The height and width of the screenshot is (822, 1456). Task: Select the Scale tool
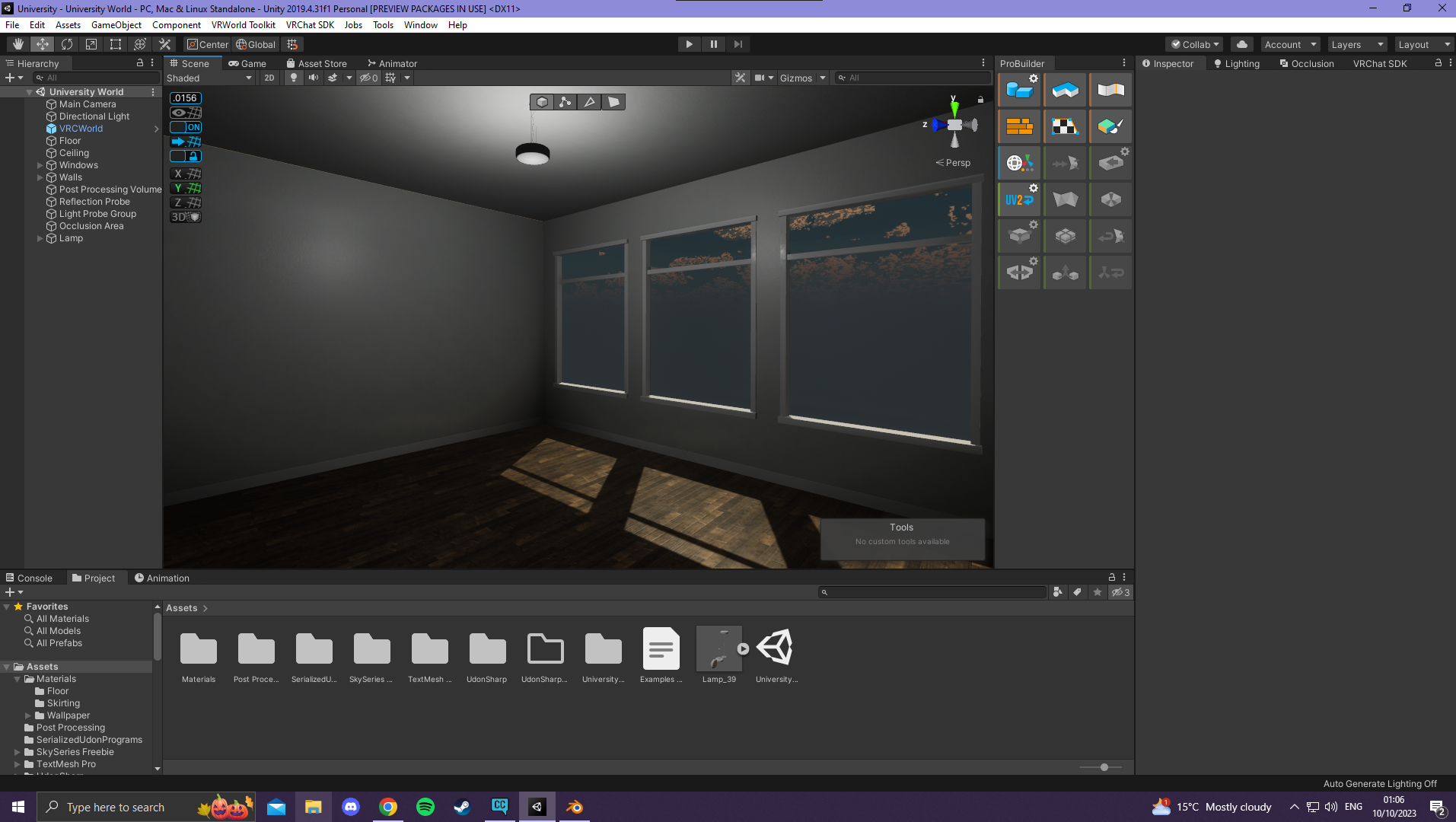click(x=91, y=44)
